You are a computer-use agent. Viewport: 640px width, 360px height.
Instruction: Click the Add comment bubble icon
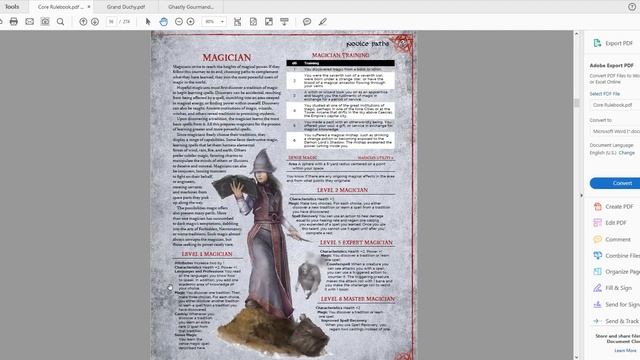[307, 22]
